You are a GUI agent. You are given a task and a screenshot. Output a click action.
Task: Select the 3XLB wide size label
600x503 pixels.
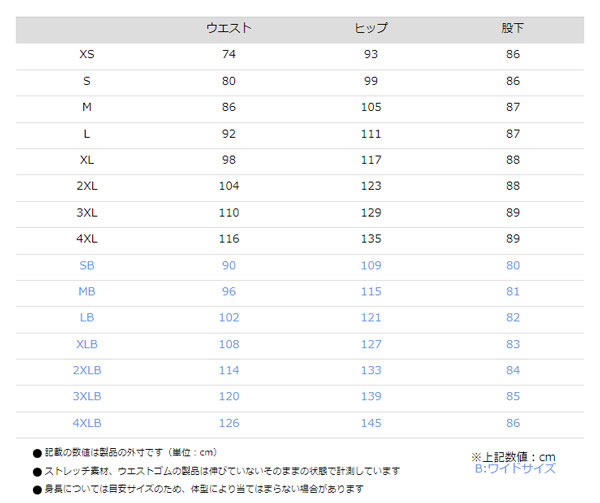(87, 396)
